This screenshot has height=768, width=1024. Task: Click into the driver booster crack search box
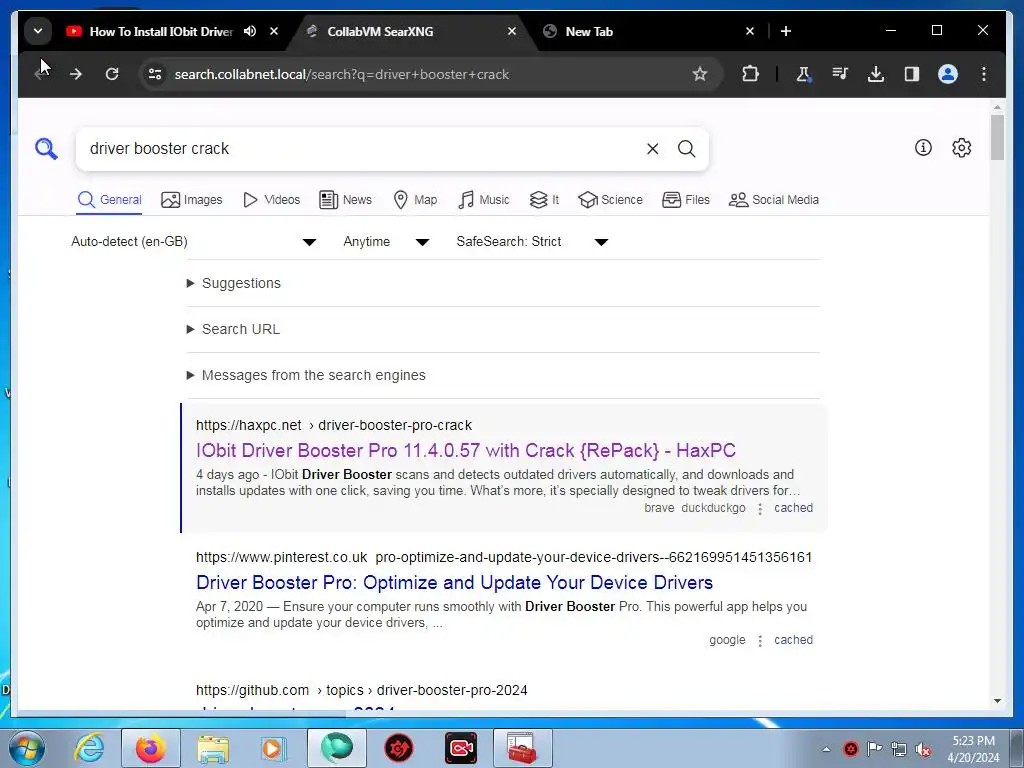tap(359, 149)
